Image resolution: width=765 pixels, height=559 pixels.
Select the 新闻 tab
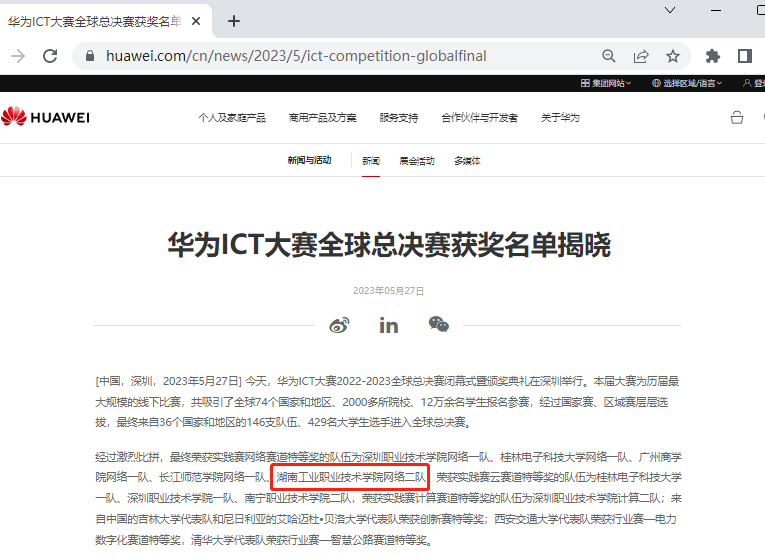[x=371, y=160]
